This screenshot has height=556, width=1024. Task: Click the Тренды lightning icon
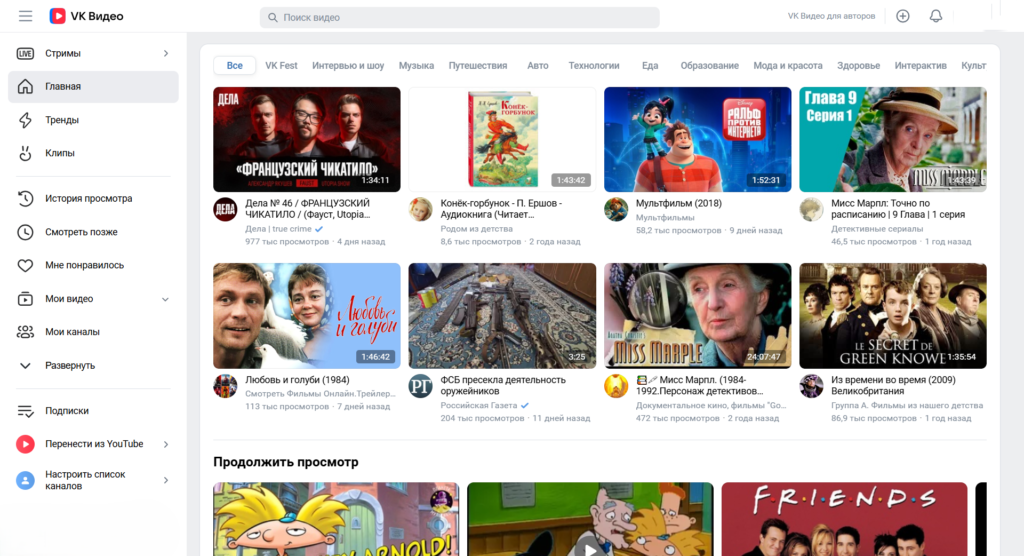[25, 120]
